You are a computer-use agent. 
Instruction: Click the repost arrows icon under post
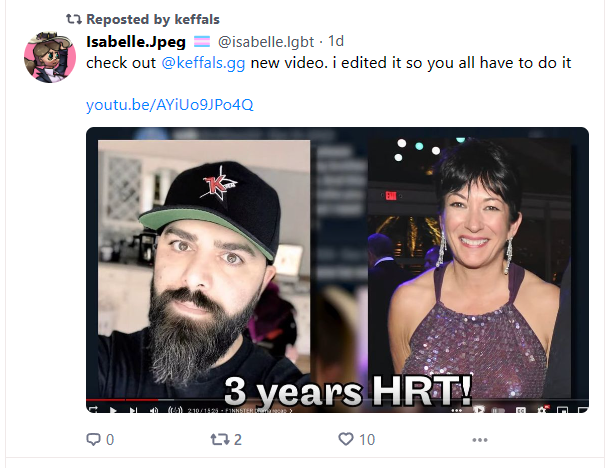click(x=219, y=440)
